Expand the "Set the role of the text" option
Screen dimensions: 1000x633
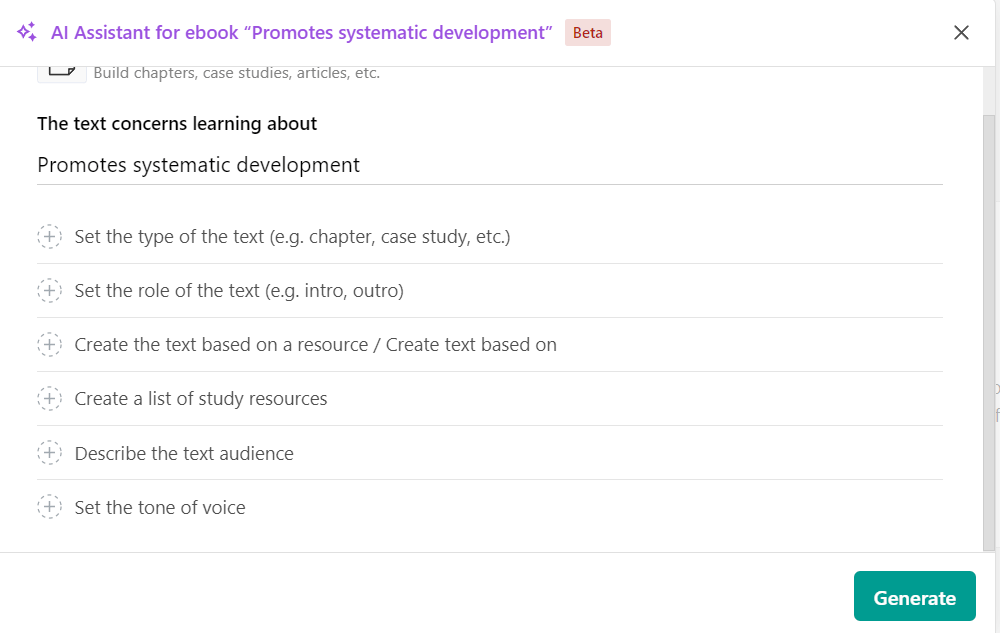(x=239, y=291)
